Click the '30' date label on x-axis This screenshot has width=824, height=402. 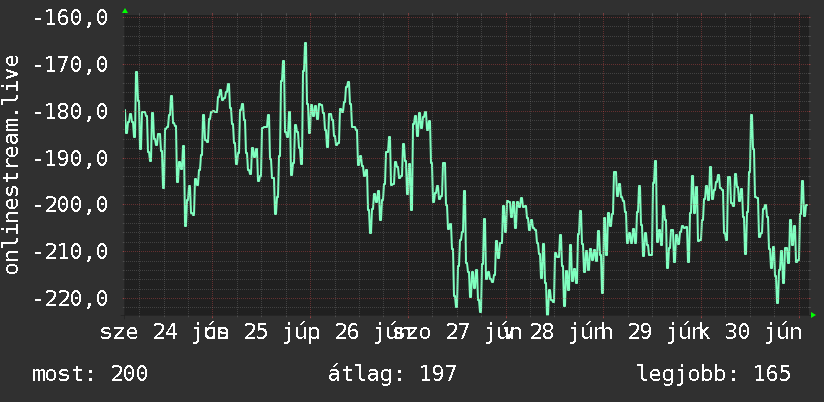[x=737, y=332]
